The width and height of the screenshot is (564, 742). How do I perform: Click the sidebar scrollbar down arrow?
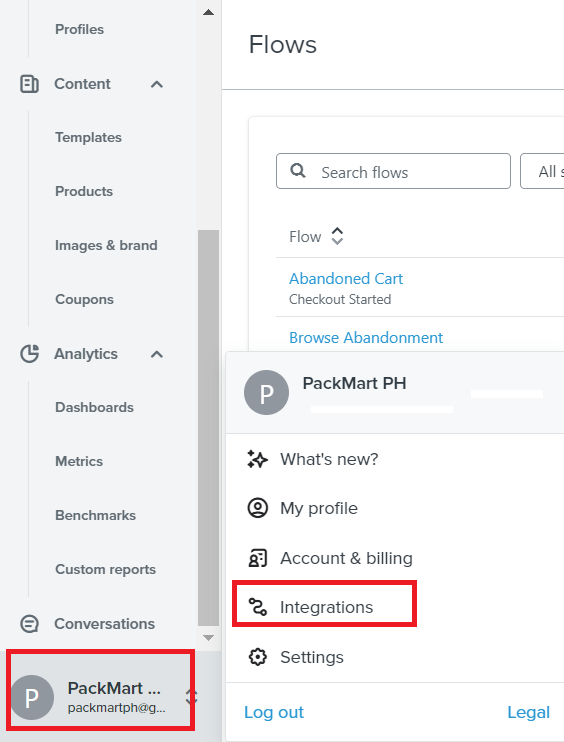[x=208, y=638]
